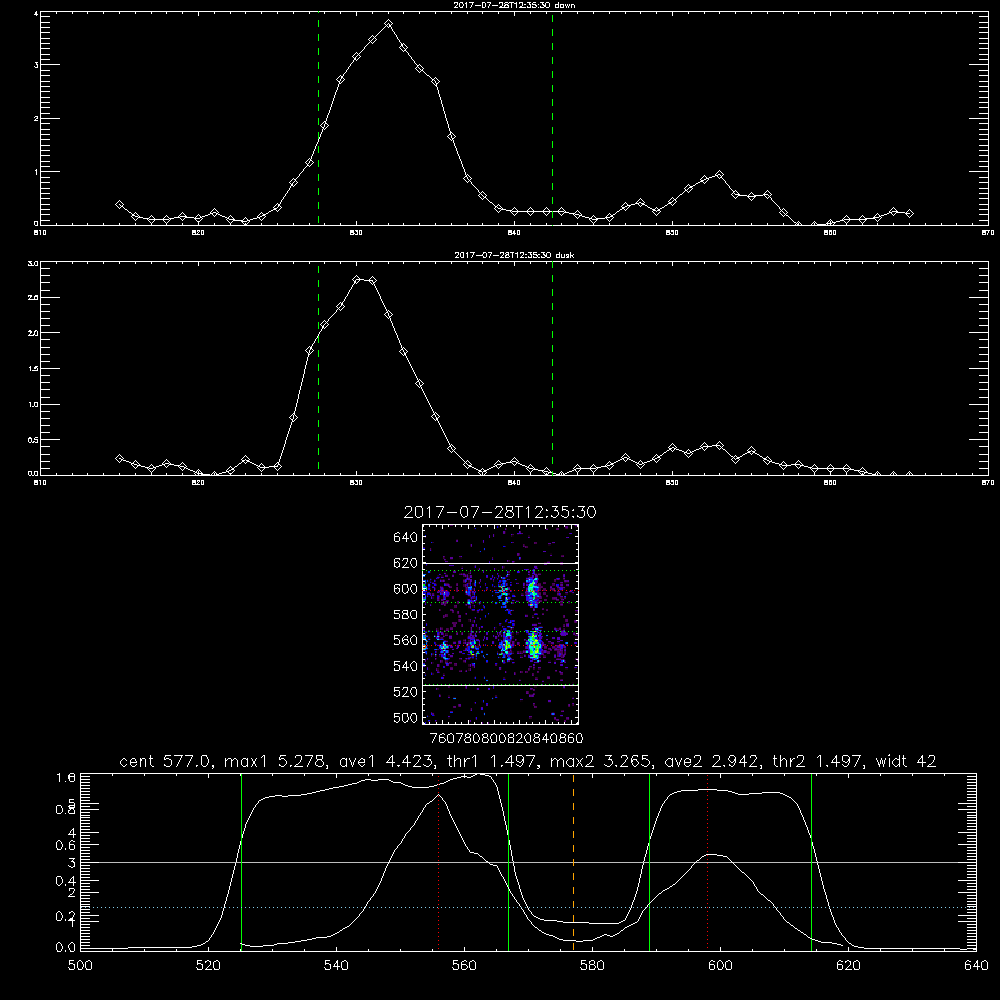Click the solid green line near 614 in the bottom plot
1000x1000 pixels.
[x=811, y=861]
